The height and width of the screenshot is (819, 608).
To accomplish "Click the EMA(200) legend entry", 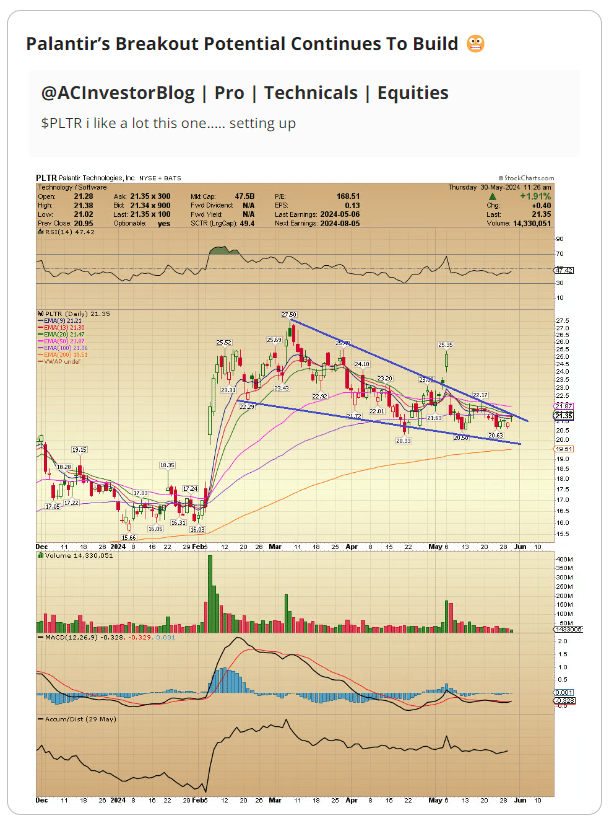I will pos(64,355).
